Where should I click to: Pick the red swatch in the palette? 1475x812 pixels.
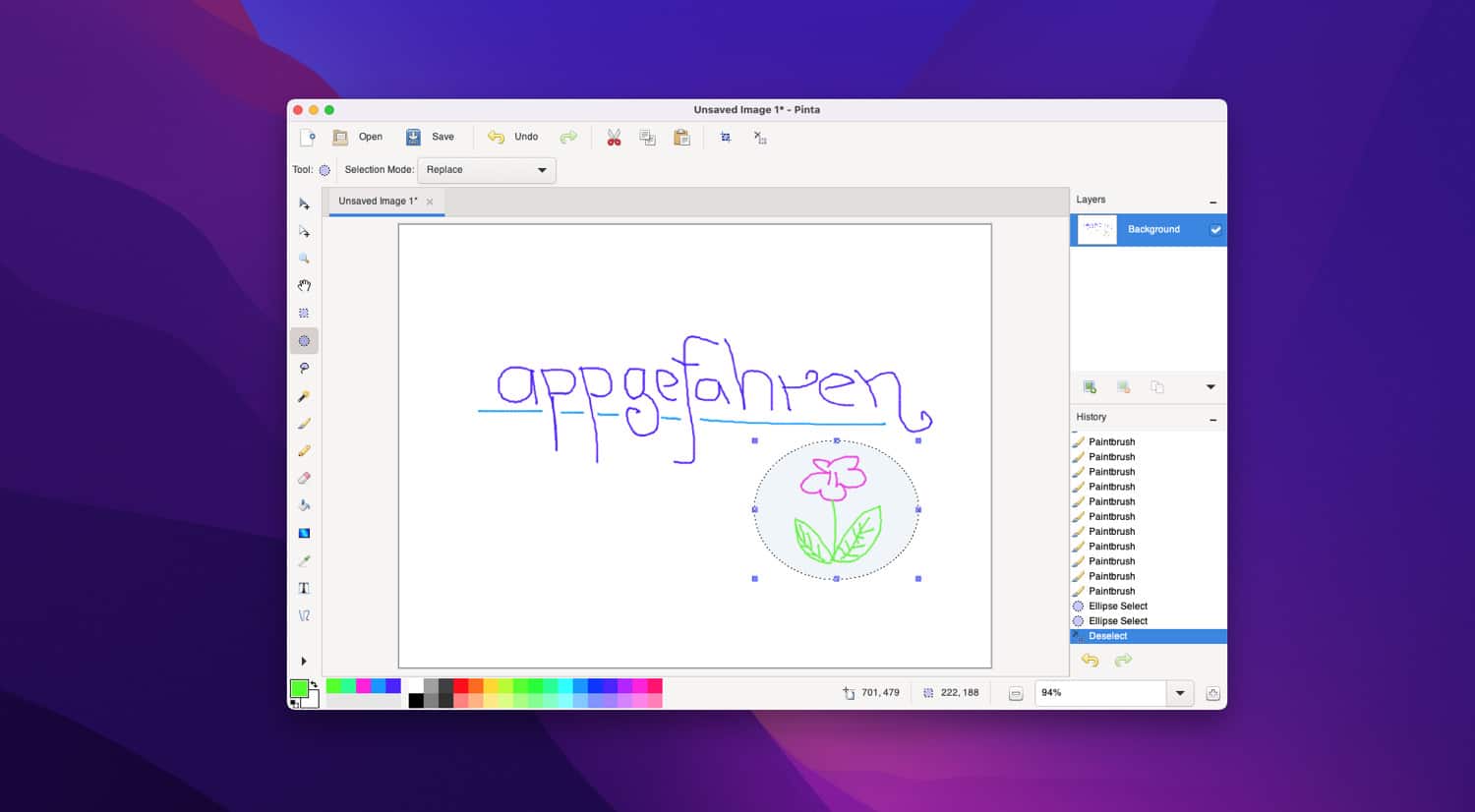pos(460,685)
